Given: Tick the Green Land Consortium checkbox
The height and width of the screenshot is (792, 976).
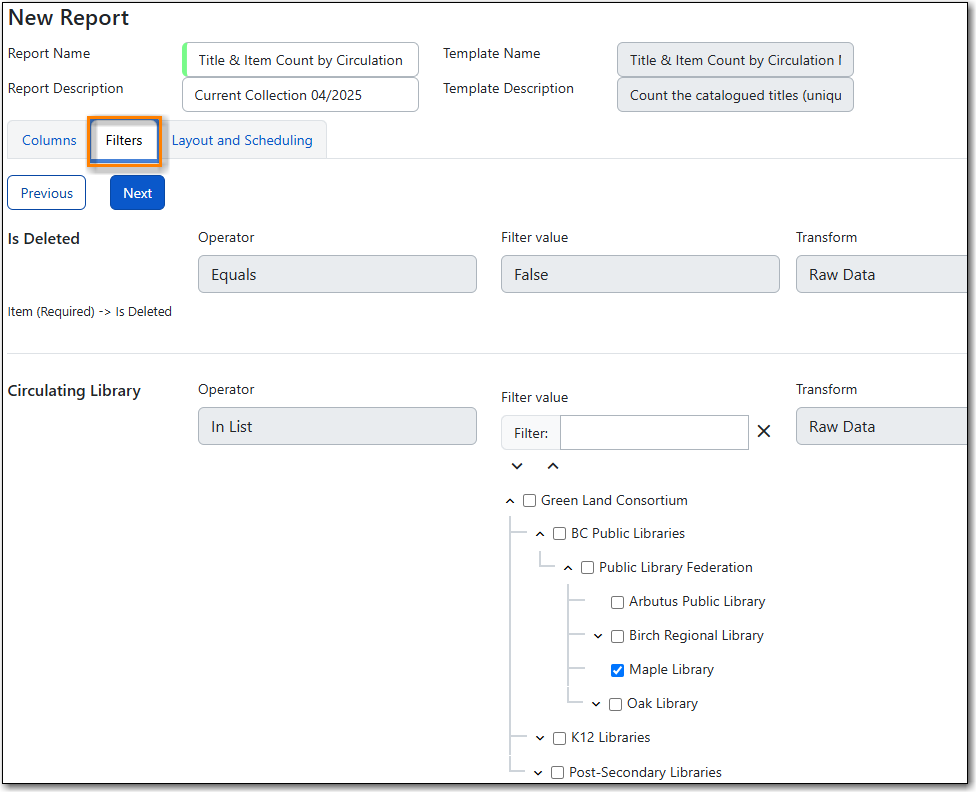Looking at the screenshot, I should click(530, 501).
